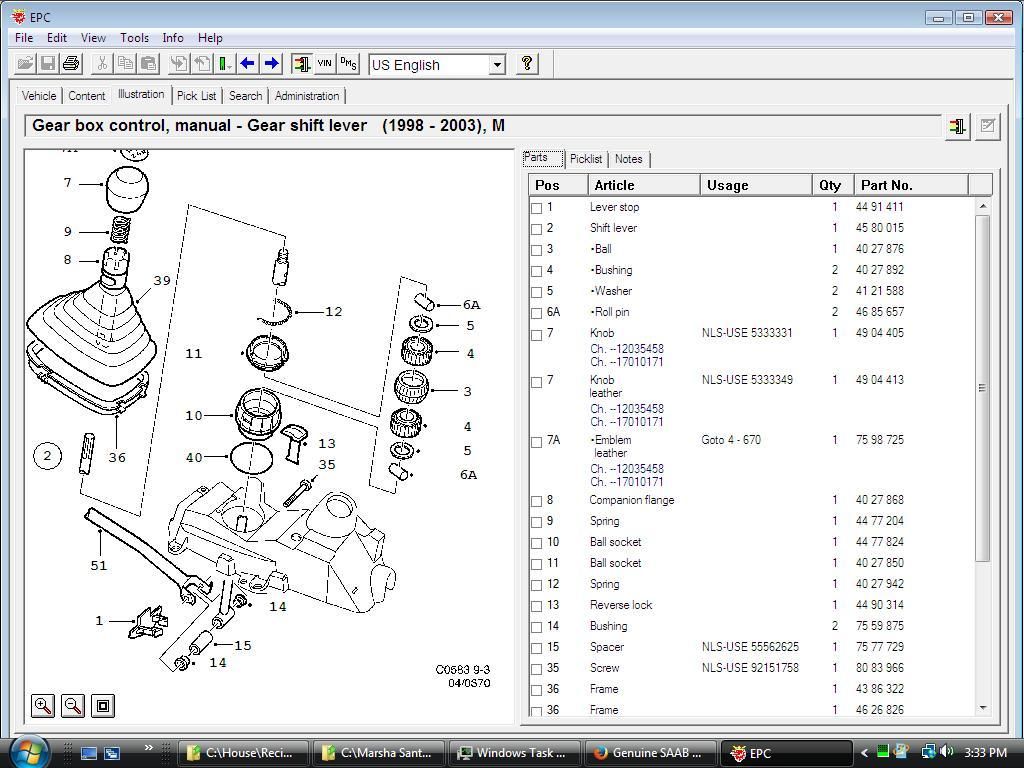Select the Shift lever part checkbox
Viewport: 1024px width, 768px height.
[537, 228]
